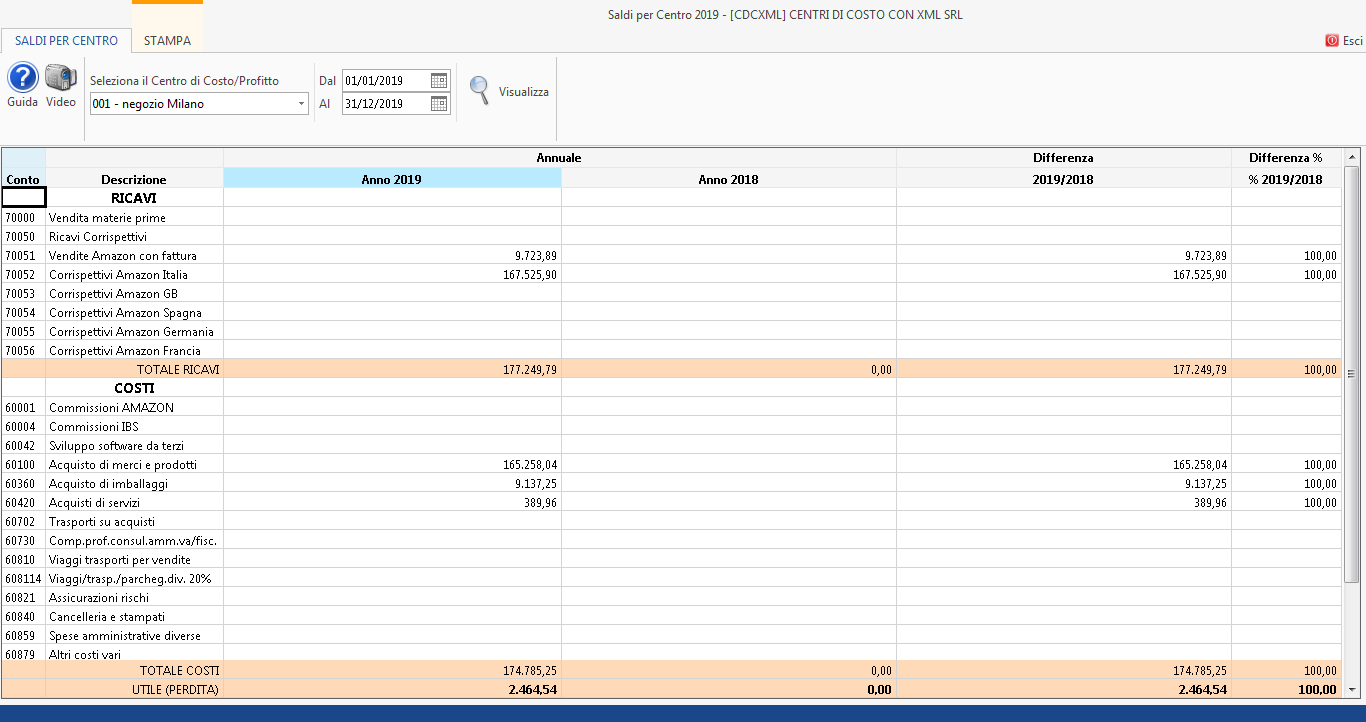Click the % 2019/2018 column header
1366x722 pixels.
click(1286, 179)
